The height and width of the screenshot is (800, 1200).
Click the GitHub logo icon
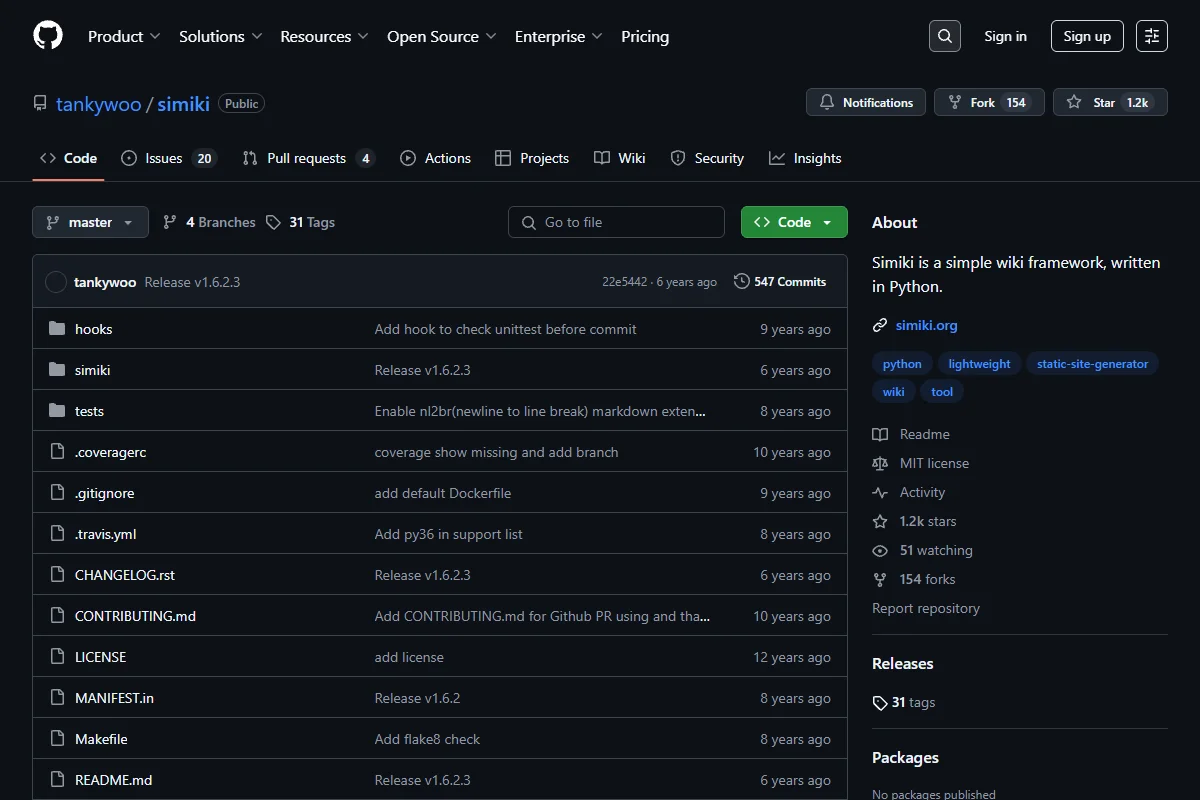point(48,36)
